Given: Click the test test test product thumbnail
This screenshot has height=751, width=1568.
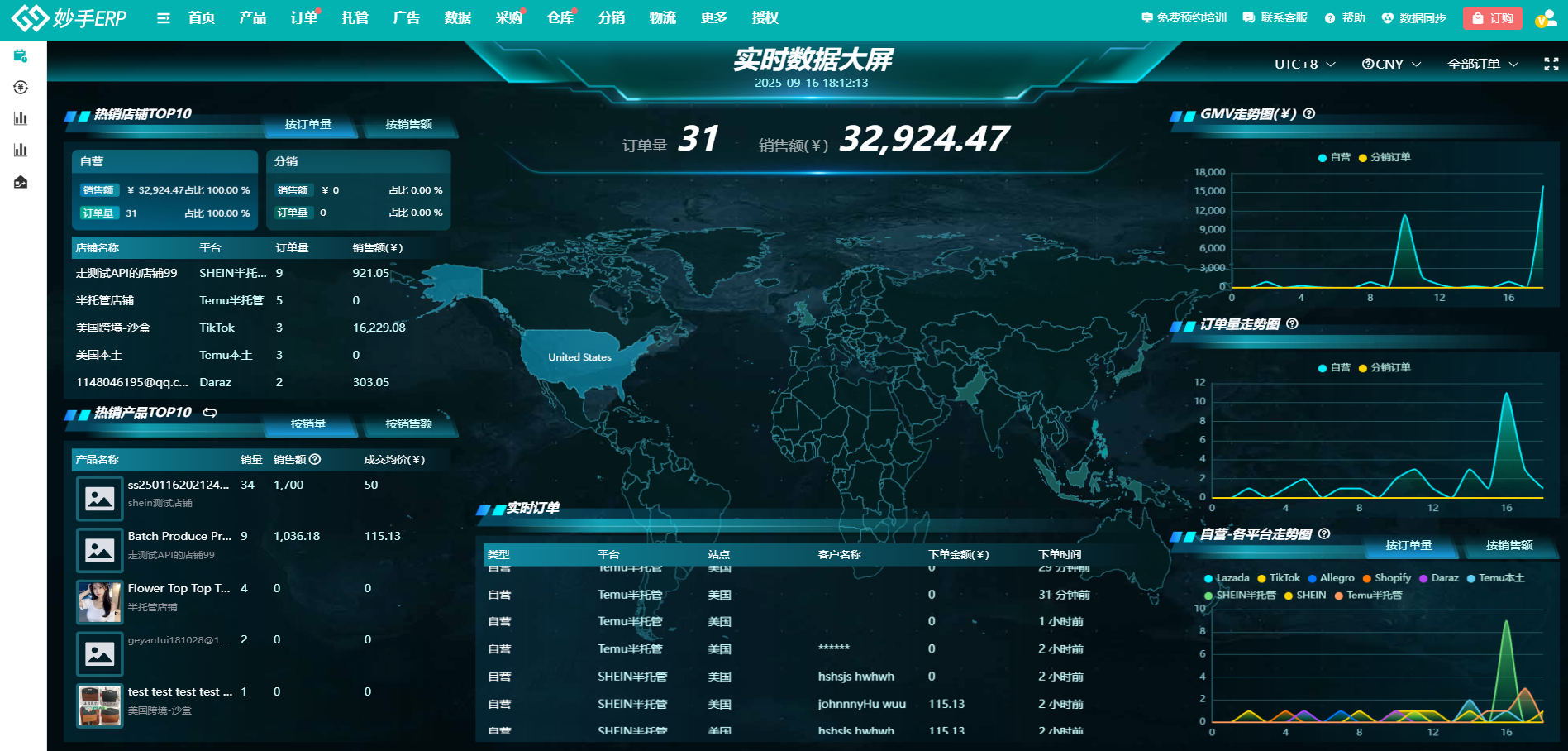Looking at the screenshot, I should point(100,706).
